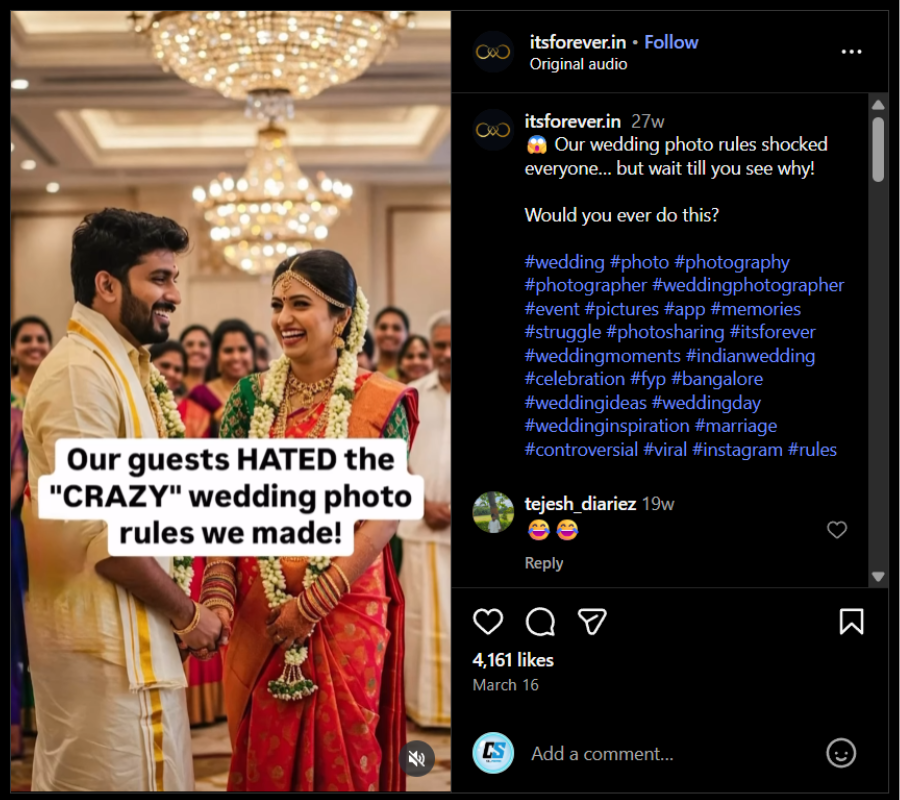This screenshot has width=900, height=800.
Task: Open the emoji picker smiley icon
Action: tap(842, 753)
